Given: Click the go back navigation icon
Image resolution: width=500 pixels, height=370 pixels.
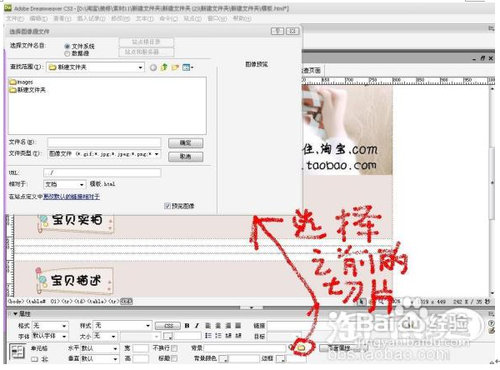Looking at the screenshot, I should (x=153, y=68).
